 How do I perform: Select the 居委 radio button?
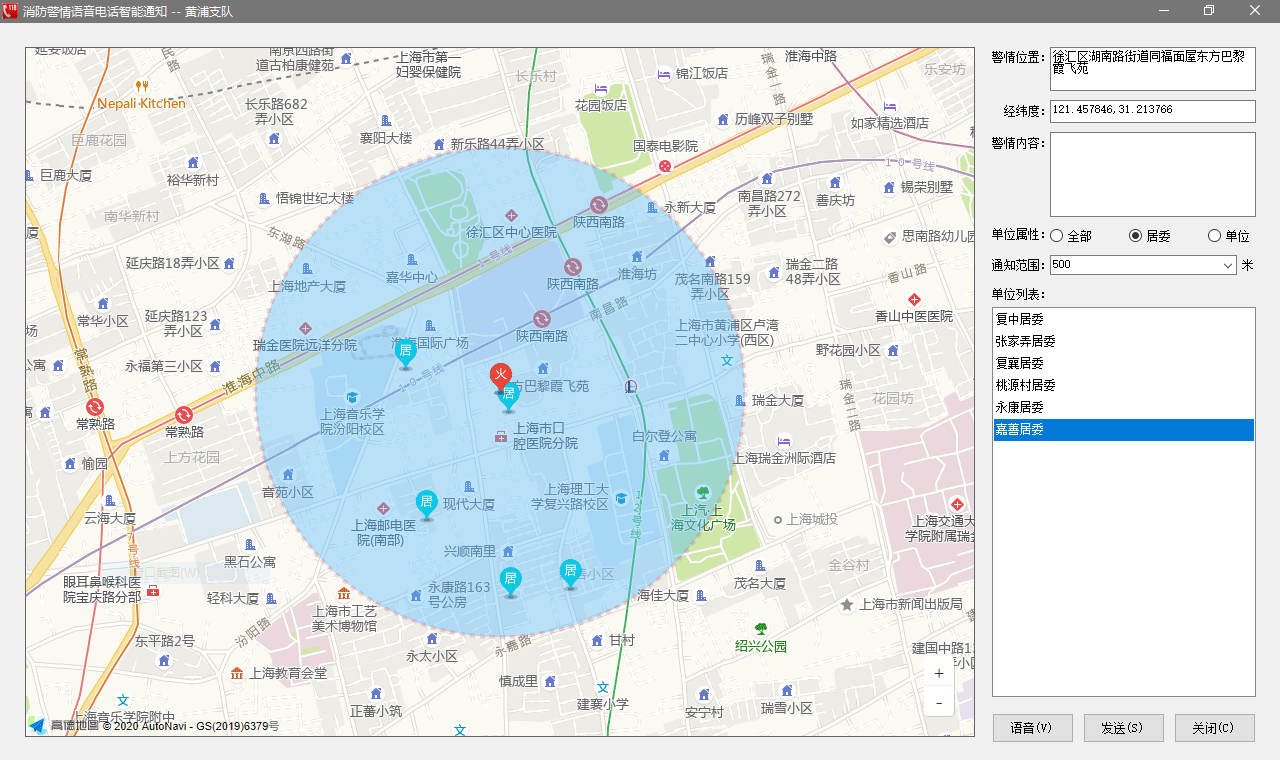1135,236
